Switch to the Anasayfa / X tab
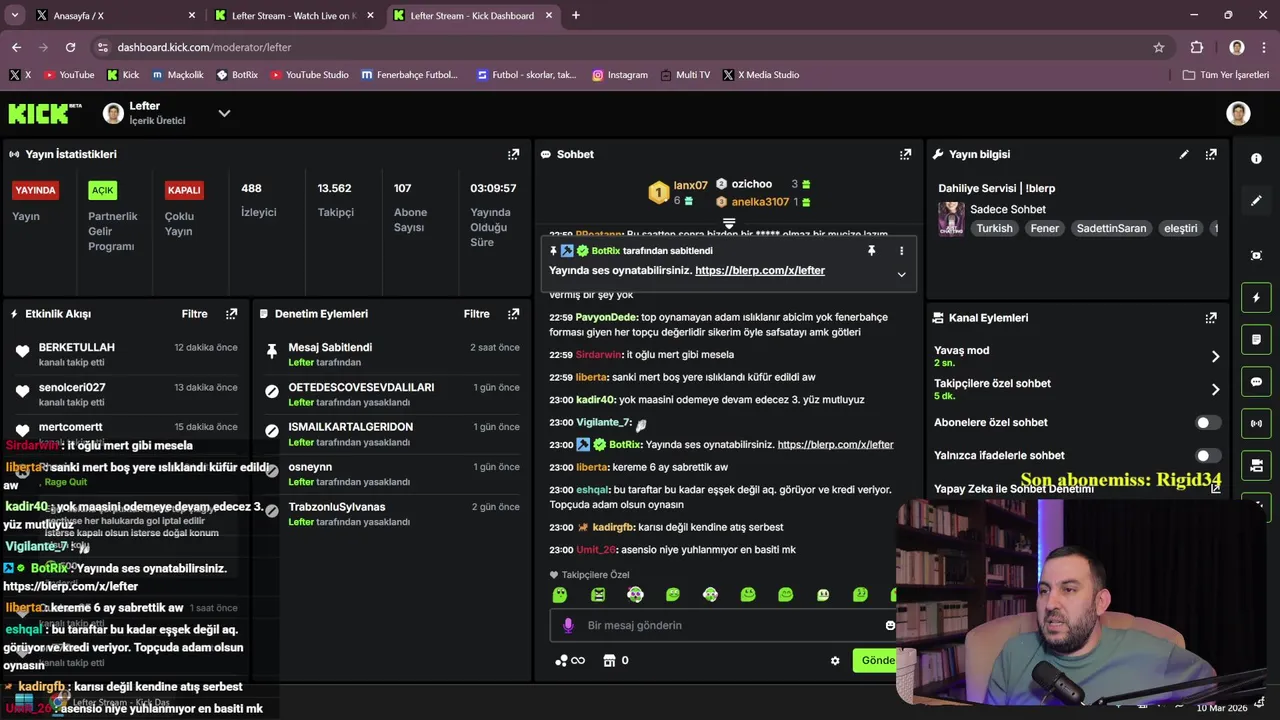 pyautogui.click(x=113, y=15)
